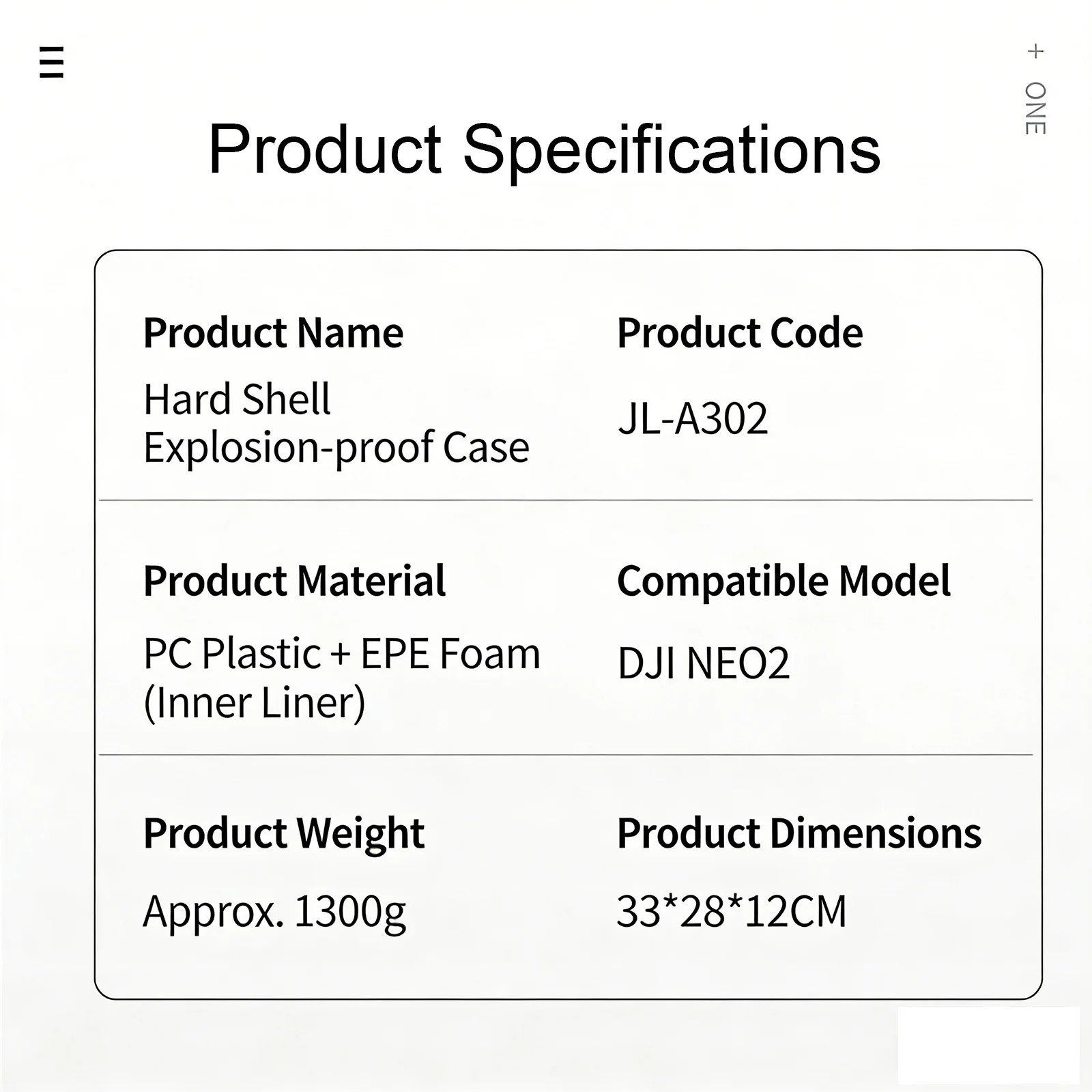Click the JL-A302 product code

[x=693, y=418]
